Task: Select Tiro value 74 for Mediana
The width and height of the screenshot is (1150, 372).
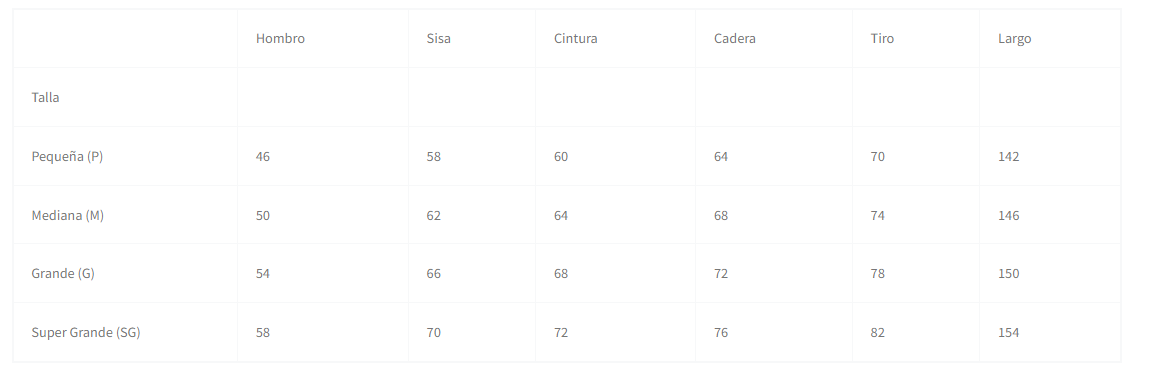Action: pyautogui.click(x=877, y=215)
